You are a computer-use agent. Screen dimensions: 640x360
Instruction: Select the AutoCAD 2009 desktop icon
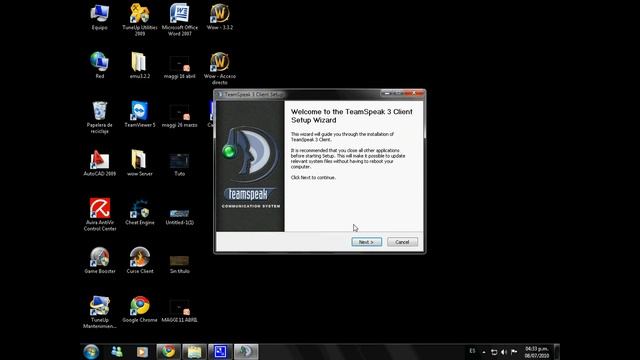(x=100, y=163)
